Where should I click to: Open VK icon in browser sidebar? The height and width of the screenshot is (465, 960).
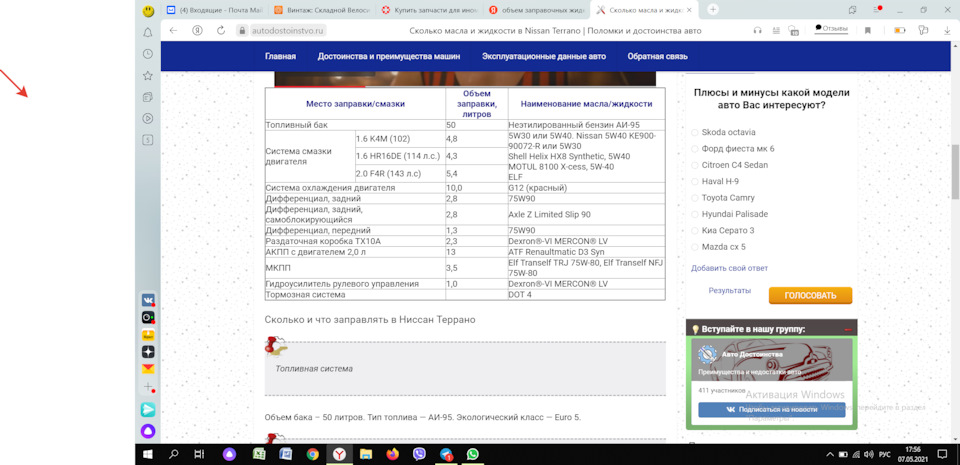(148, 300)
